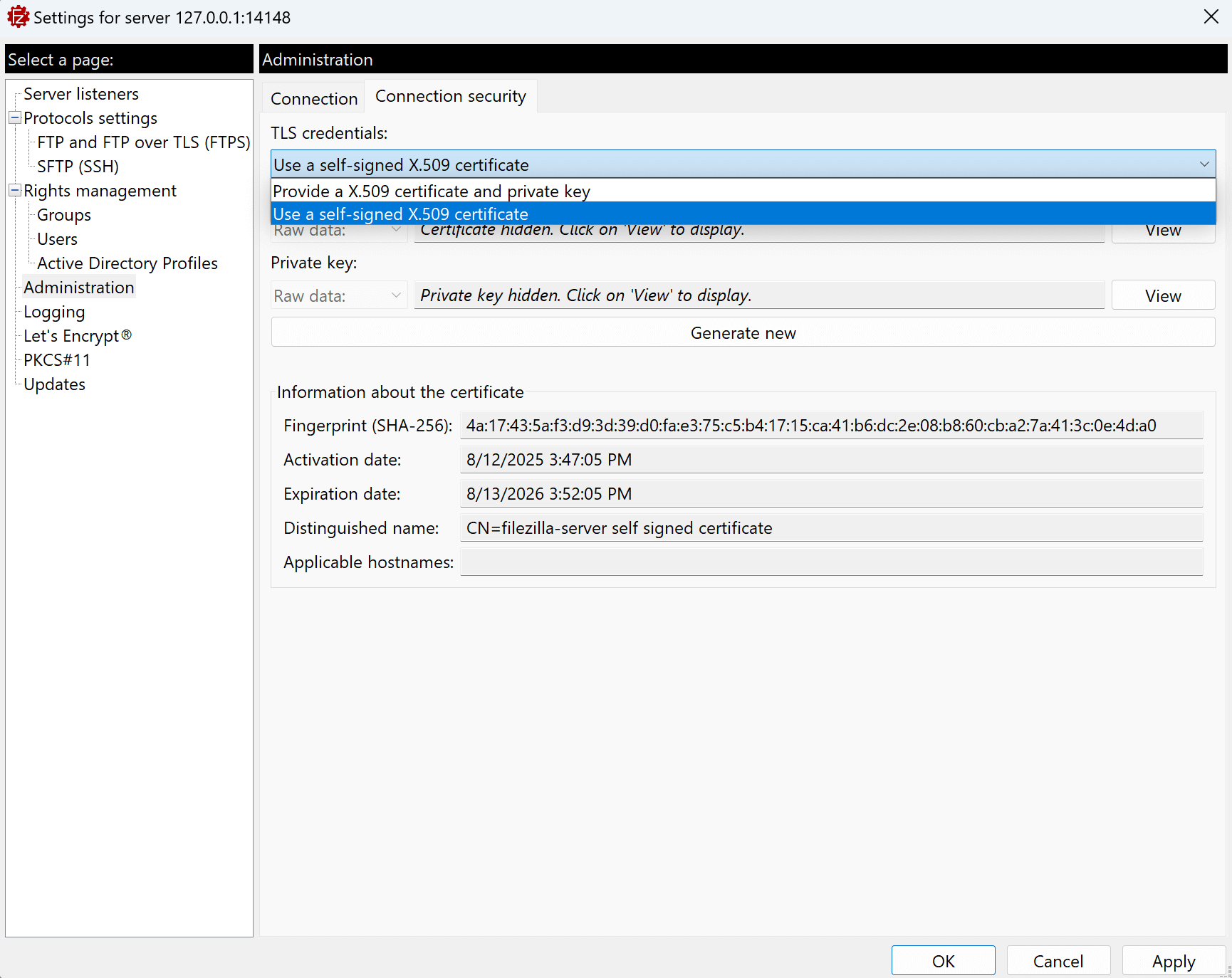Click the 'Select a page:' header

tap(129, 59)
